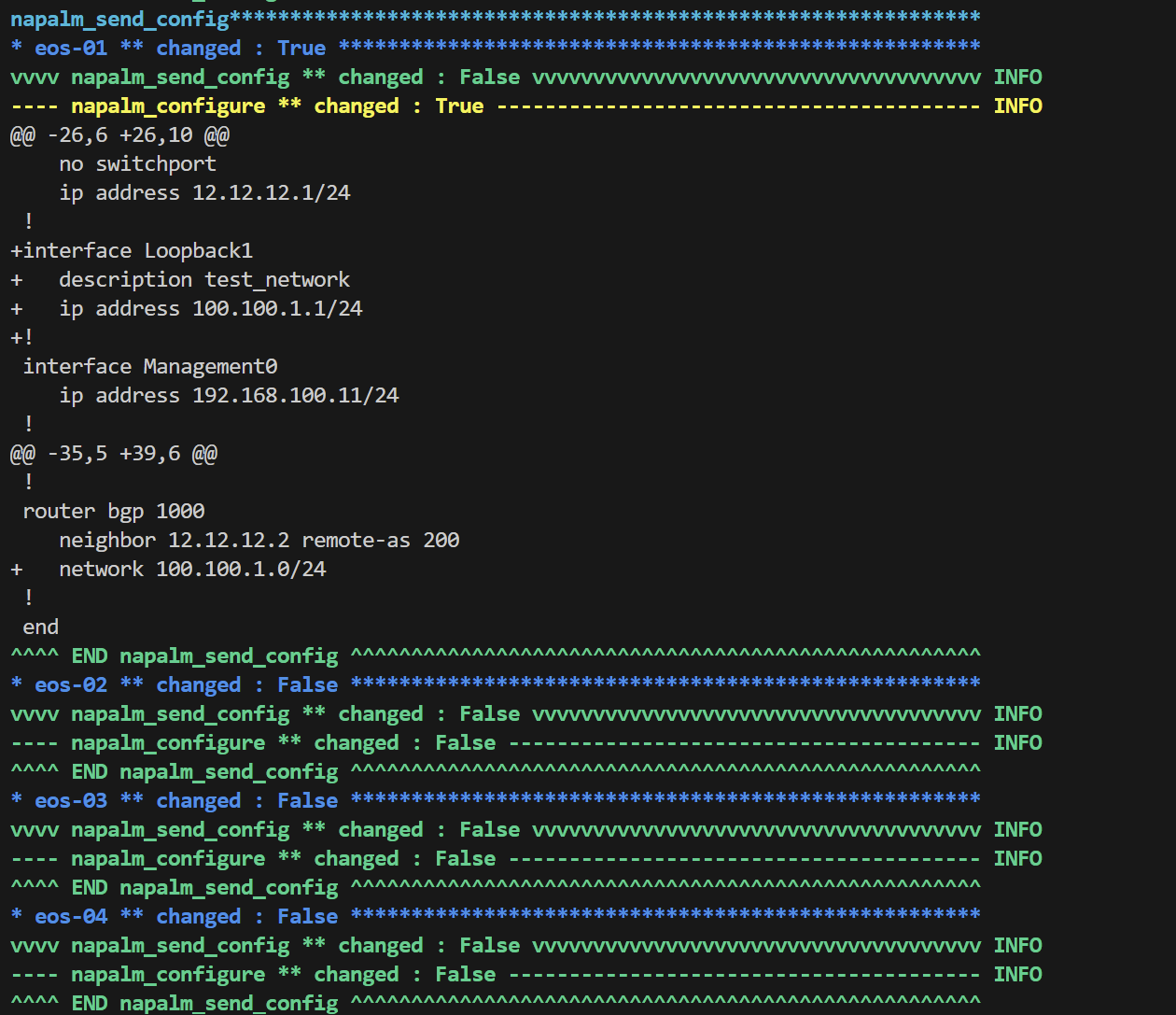
Task: Select 'neighbor 12.12.12.2 remote-as 200' line
Action: click(259, 540)
